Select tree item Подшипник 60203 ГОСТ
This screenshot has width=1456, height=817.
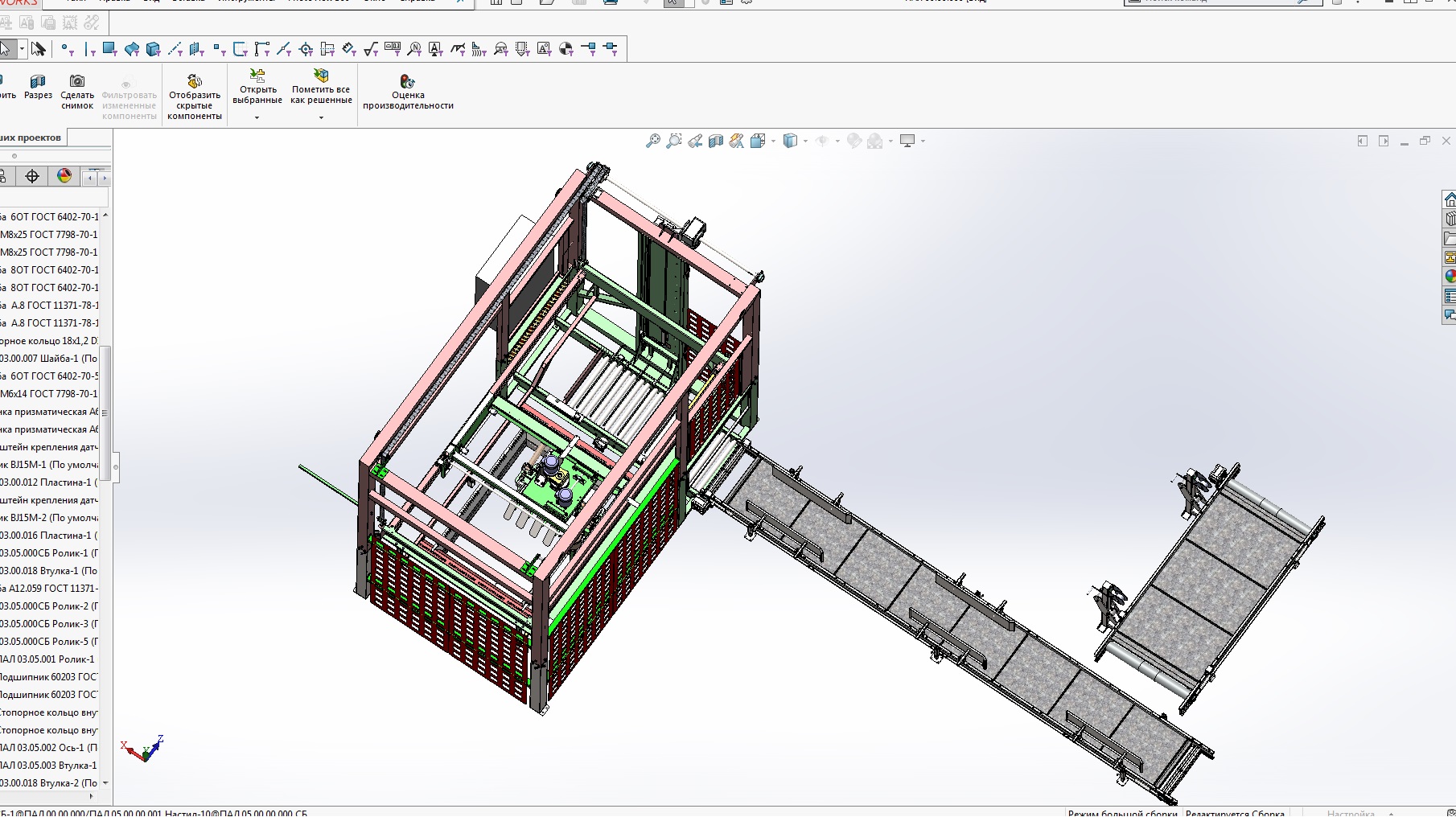49,677
